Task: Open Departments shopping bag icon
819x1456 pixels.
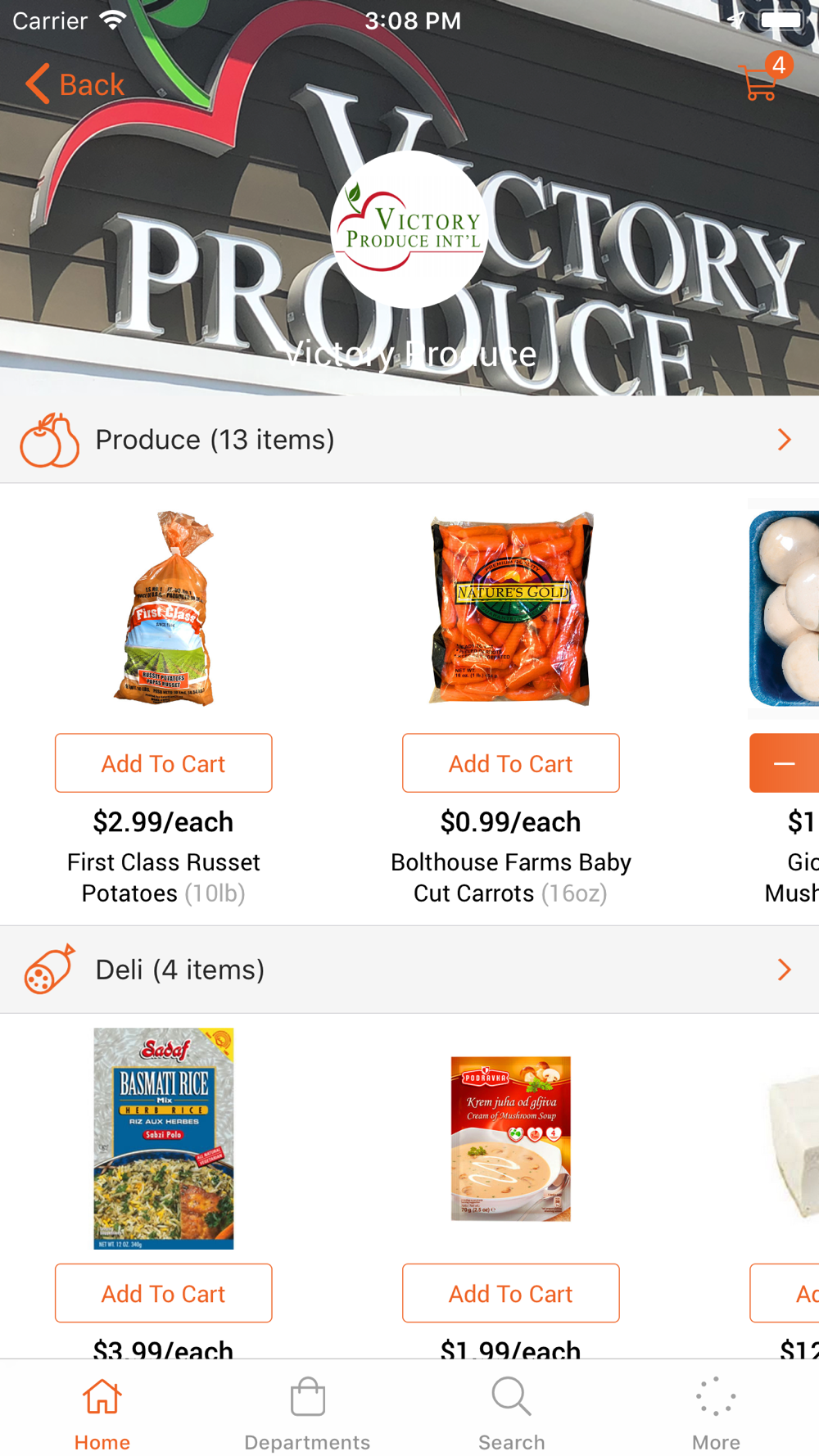Action: (x=307, y=1397)
